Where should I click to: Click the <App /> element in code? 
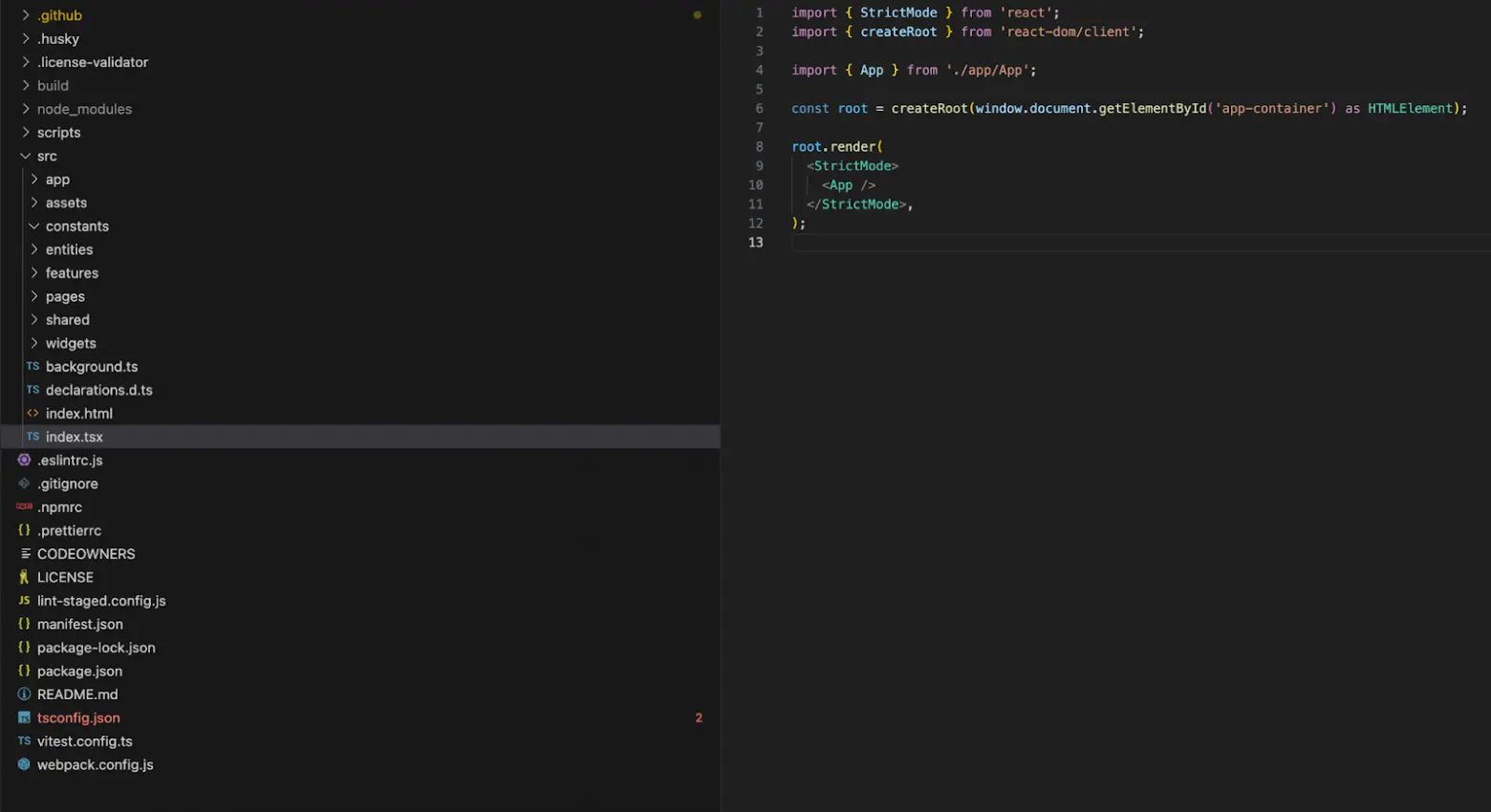click(849, 184)
